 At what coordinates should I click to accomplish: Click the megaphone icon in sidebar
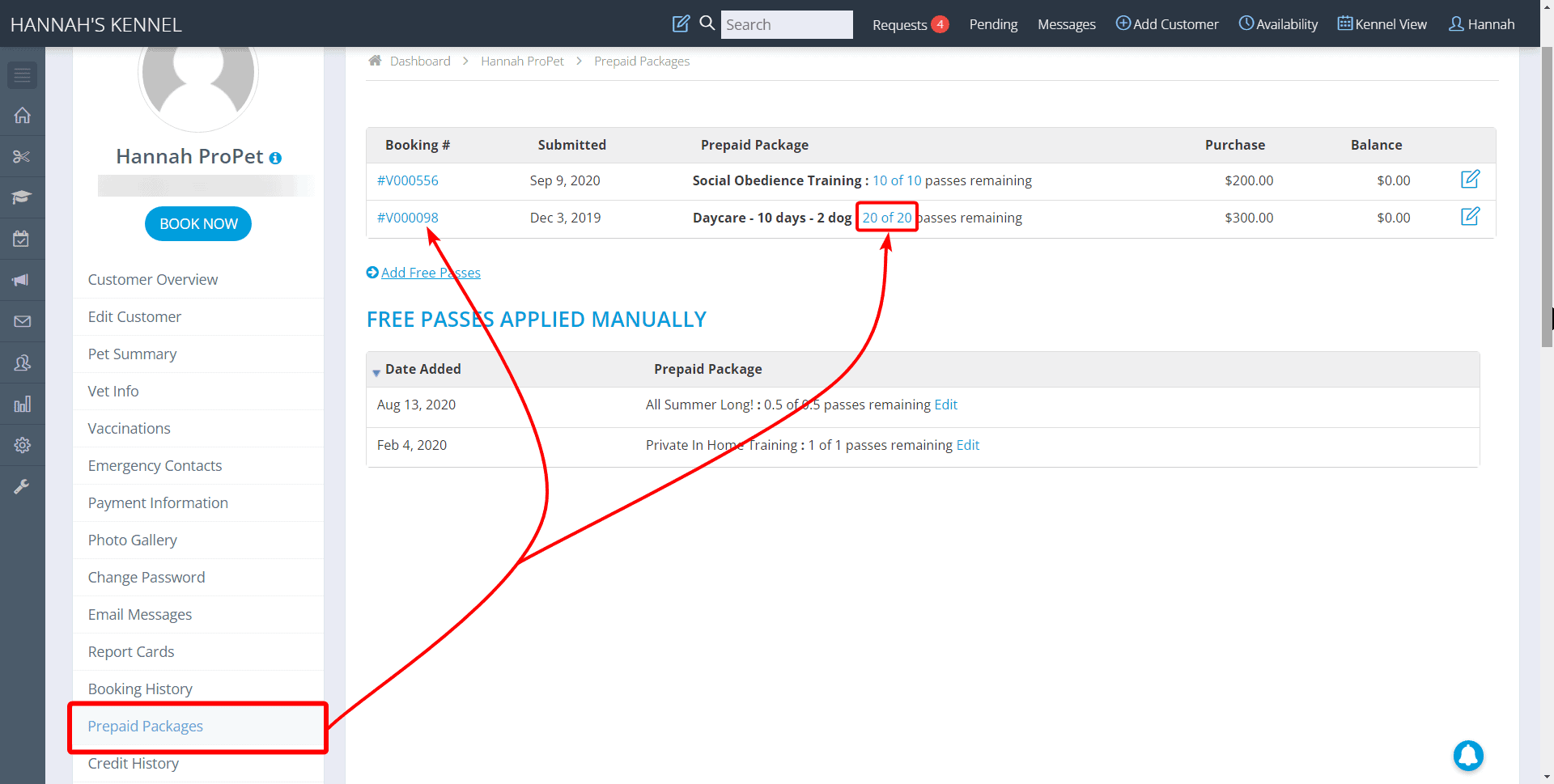[22, 280]
